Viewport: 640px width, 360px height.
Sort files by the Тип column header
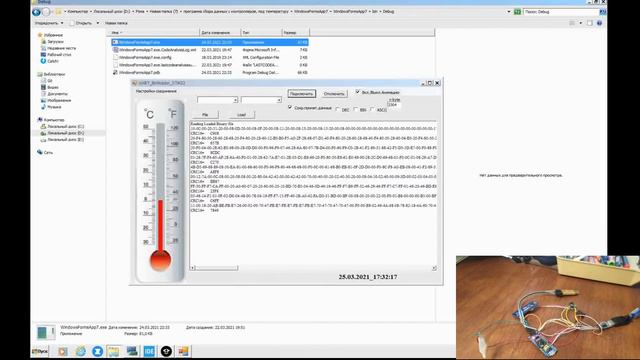[x=261, y=32]
